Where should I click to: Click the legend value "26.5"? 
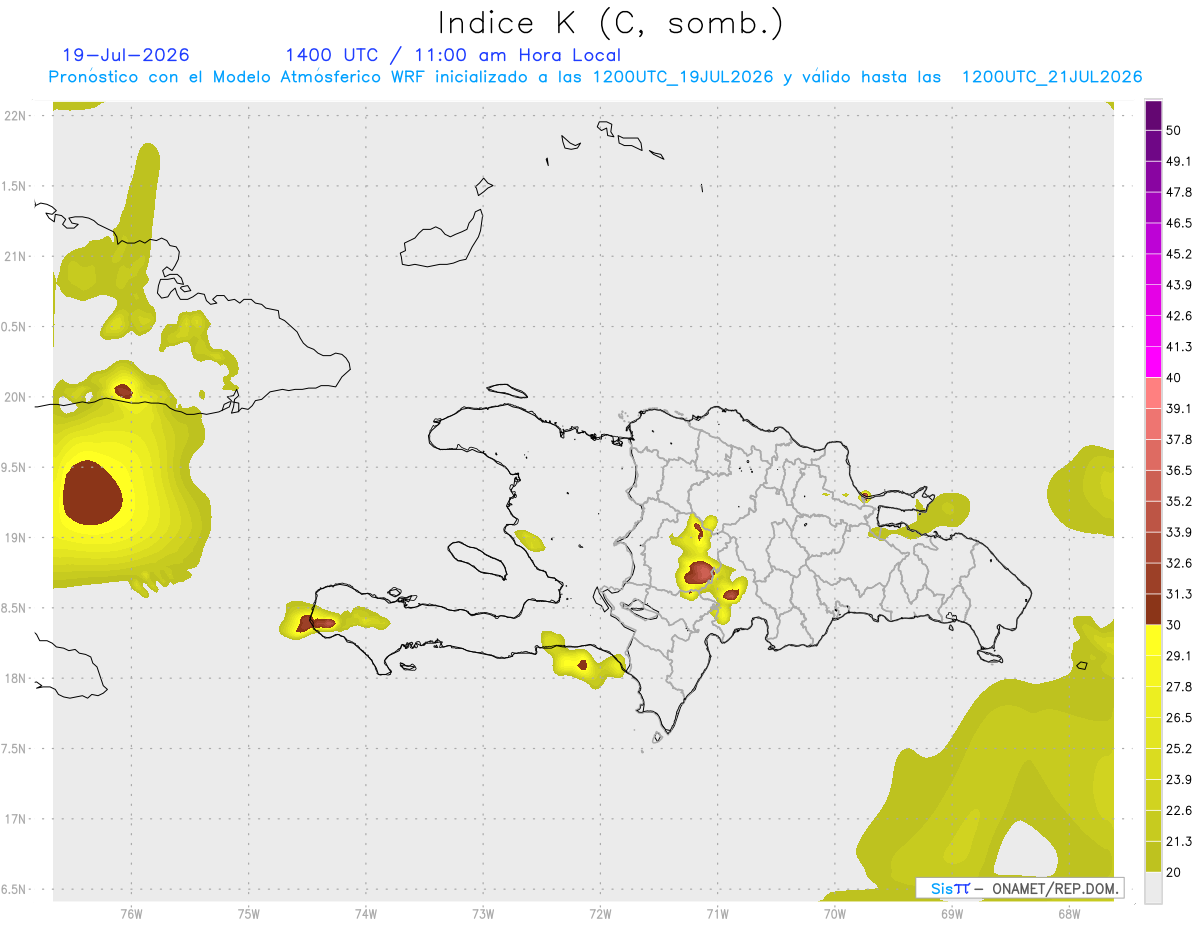click(x=1179, y=718)
